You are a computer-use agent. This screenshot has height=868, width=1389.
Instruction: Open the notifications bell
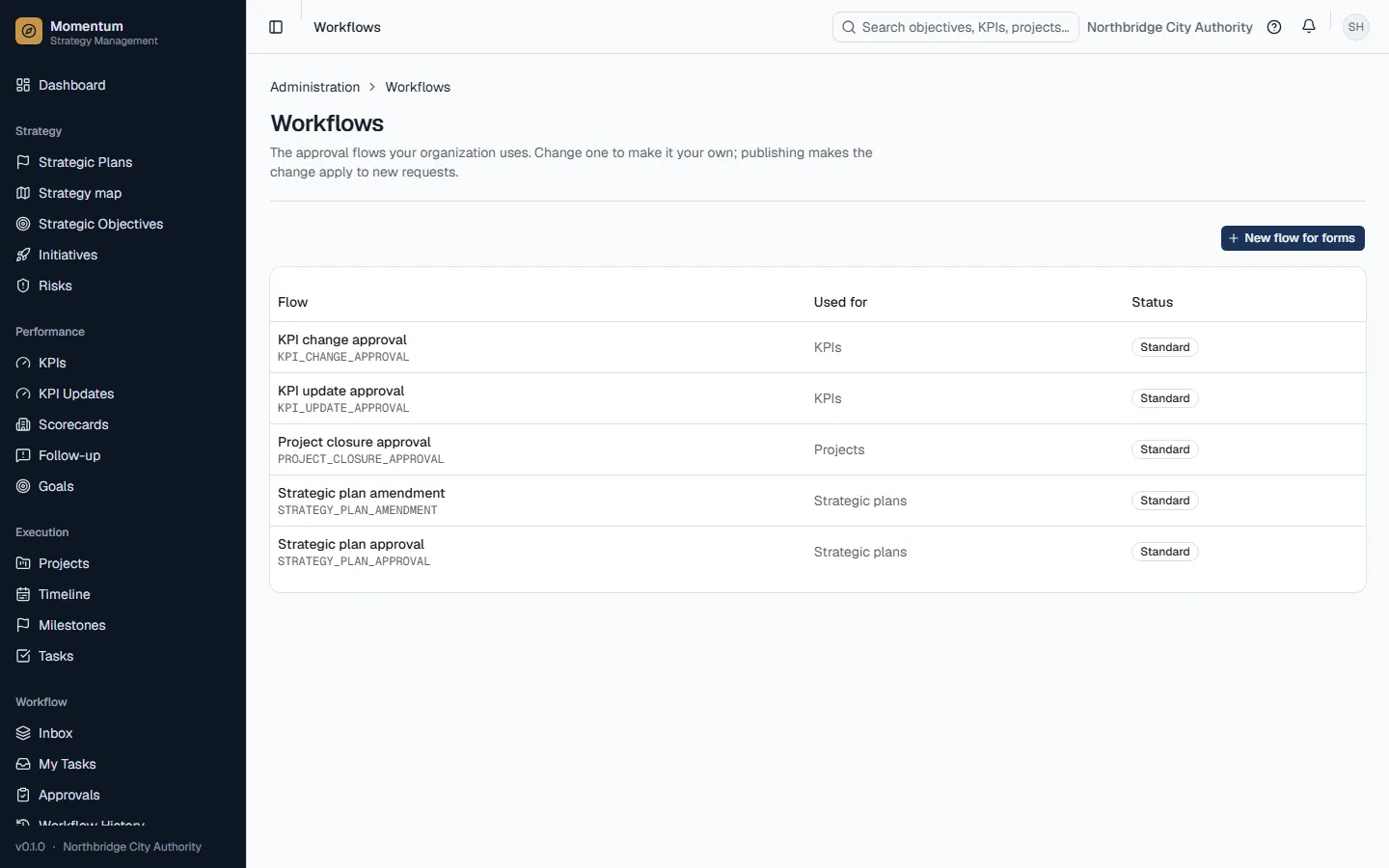point(1309,27)
